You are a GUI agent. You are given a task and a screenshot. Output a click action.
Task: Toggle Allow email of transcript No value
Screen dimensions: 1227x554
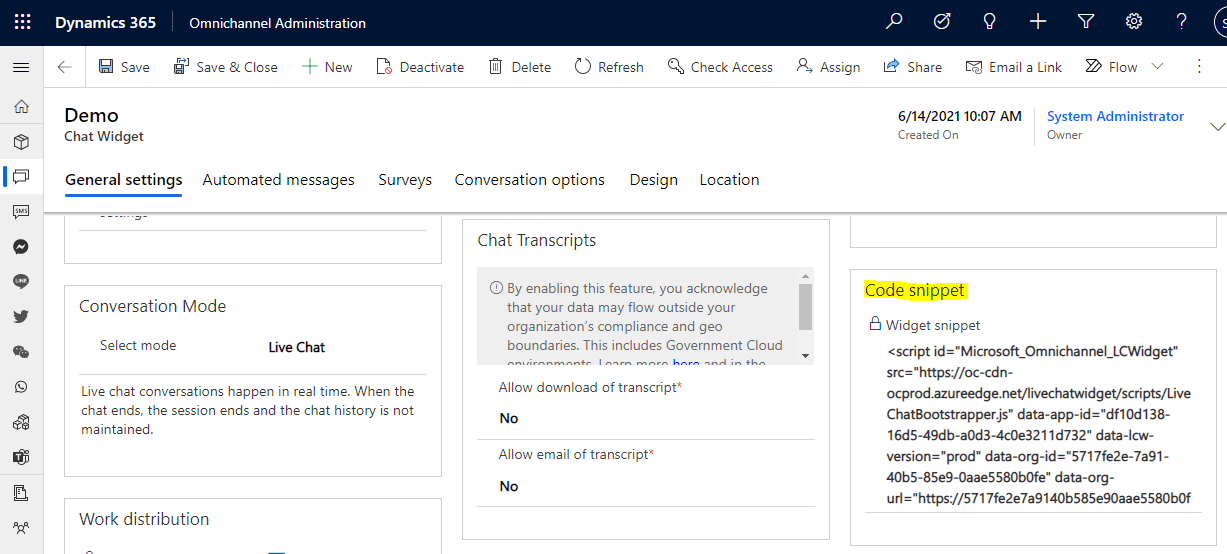point(509,486)
